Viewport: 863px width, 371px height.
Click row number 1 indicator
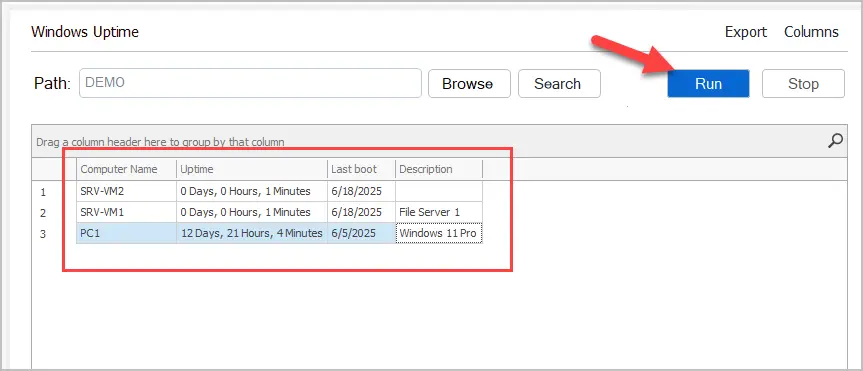coord(43,192)
